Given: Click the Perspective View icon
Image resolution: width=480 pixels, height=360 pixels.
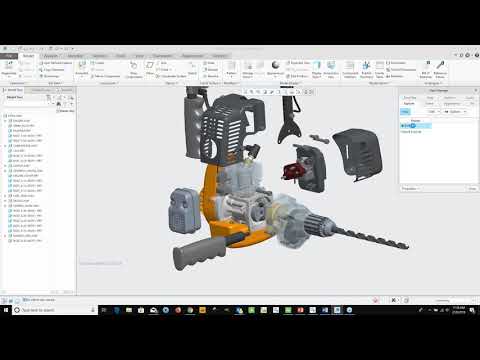Looking at the screenshot, I should pos(331,69).
